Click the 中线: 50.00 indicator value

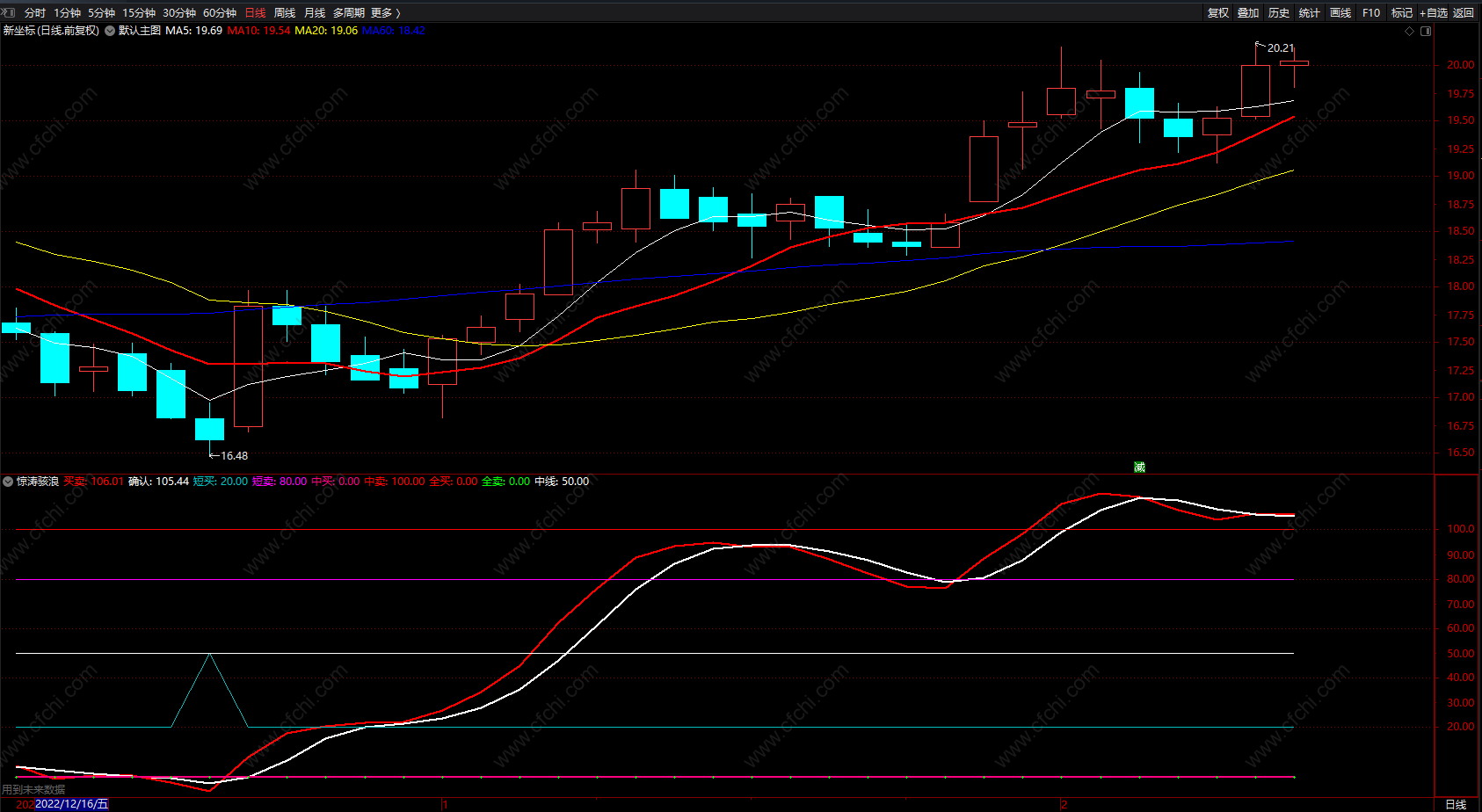coord(562,482)
